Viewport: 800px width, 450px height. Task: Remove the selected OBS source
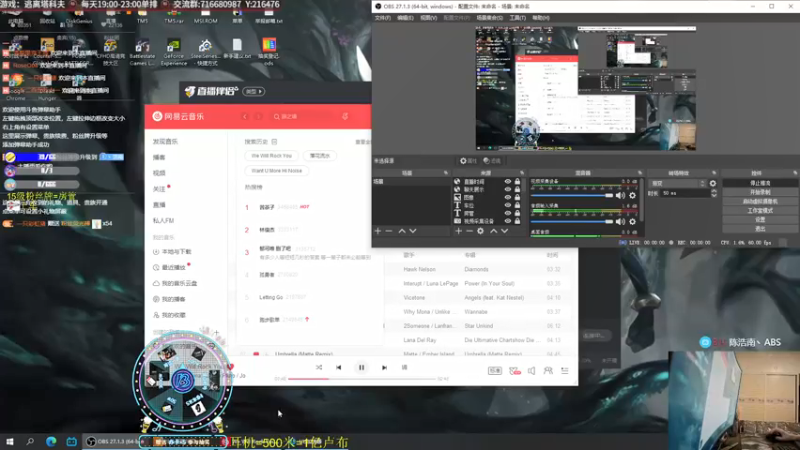coord(469,231)
